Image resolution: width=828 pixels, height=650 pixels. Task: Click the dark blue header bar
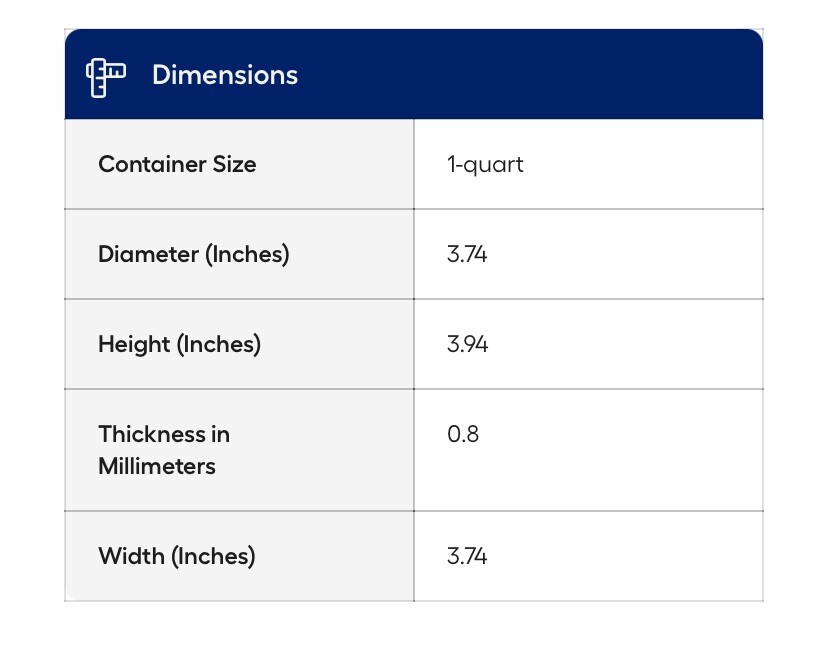[414, 74]
